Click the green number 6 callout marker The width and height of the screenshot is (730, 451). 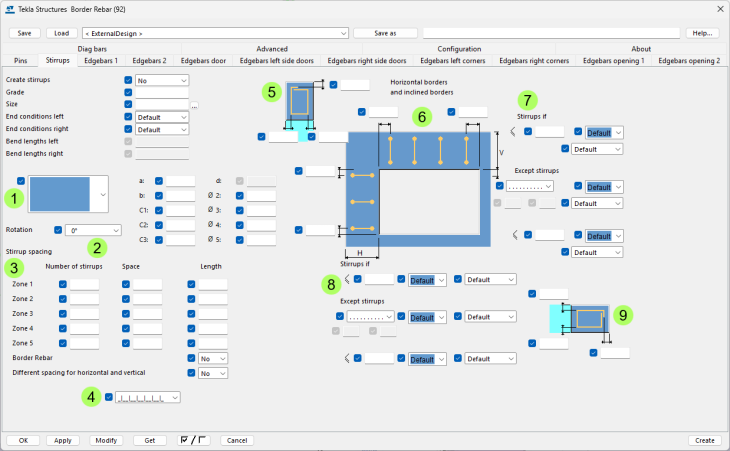(x=421, y=117)
